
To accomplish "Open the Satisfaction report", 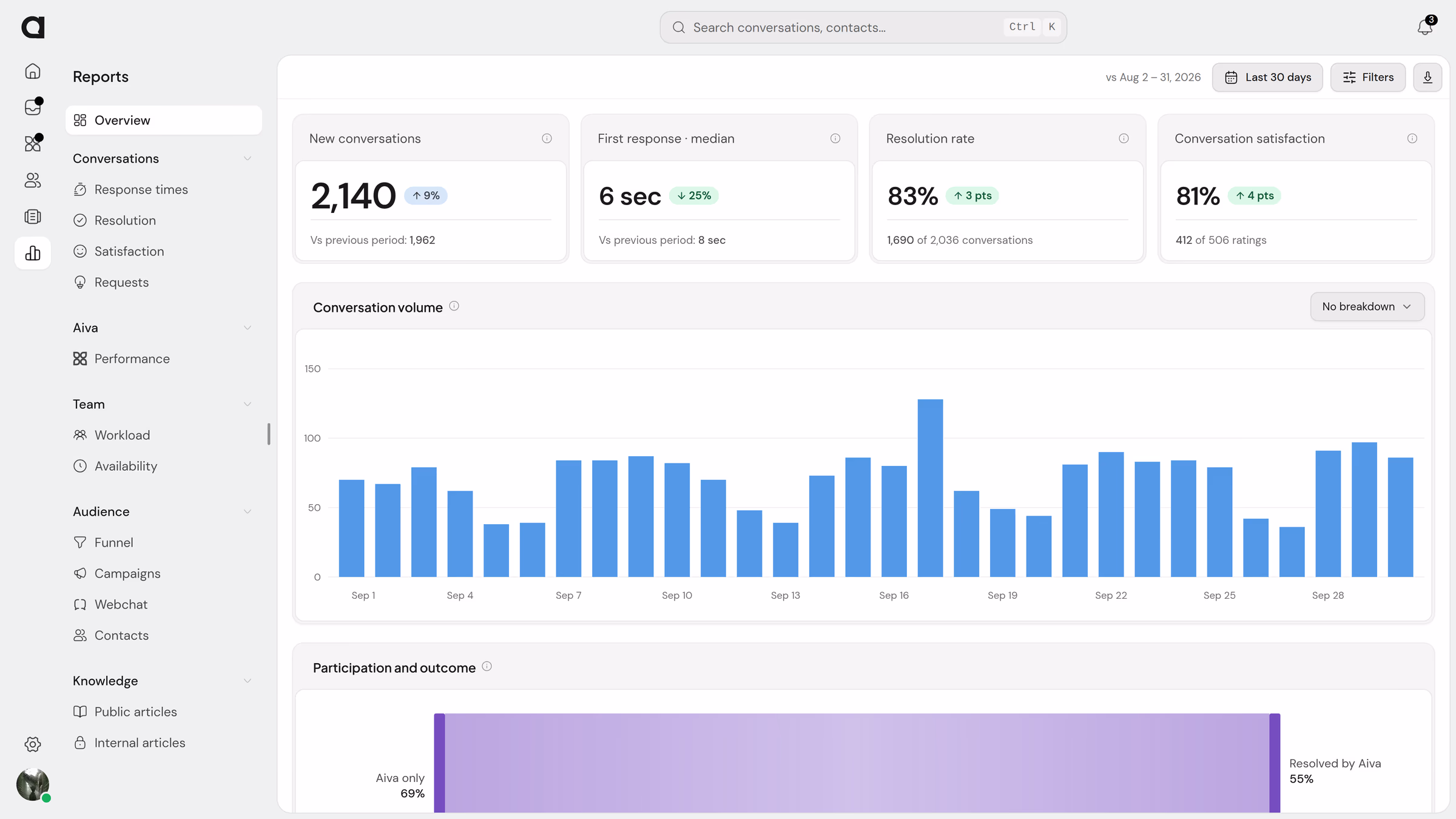I will (164, 251).
